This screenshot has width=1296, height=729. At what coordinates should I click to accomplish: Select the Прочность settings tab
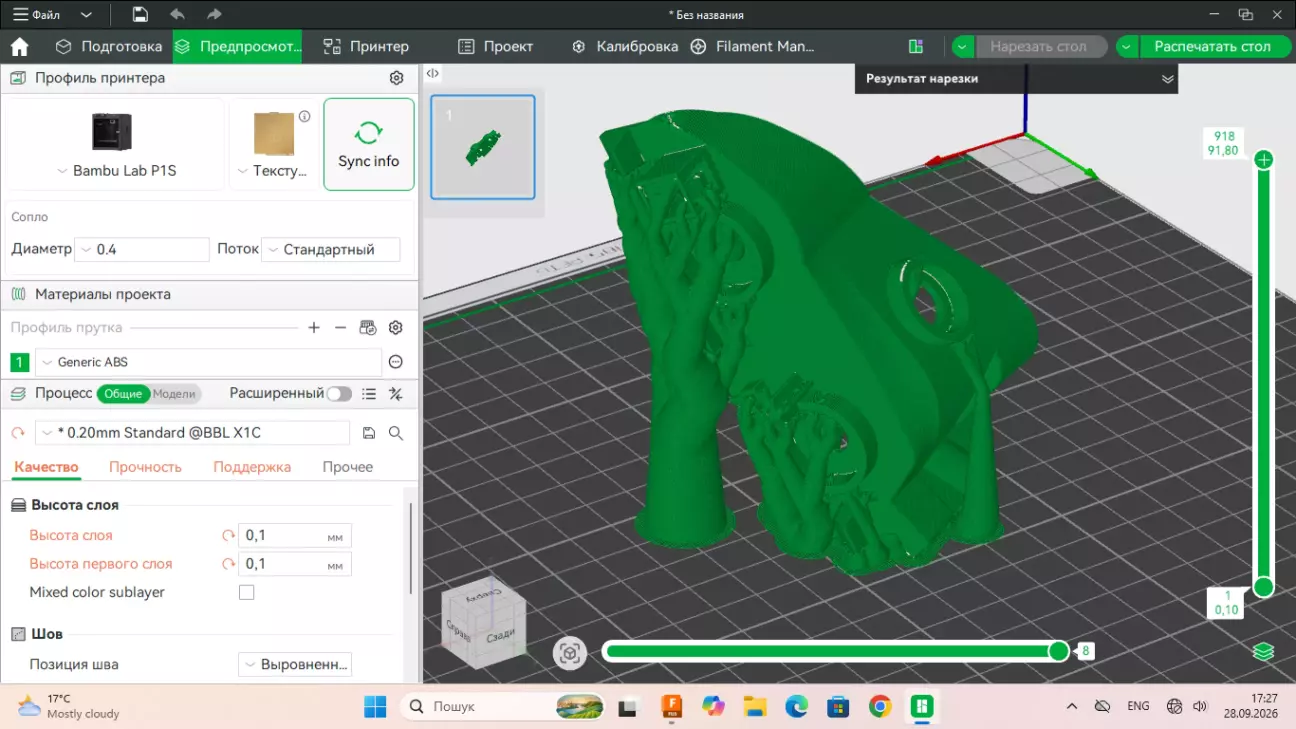pos(145,467)
